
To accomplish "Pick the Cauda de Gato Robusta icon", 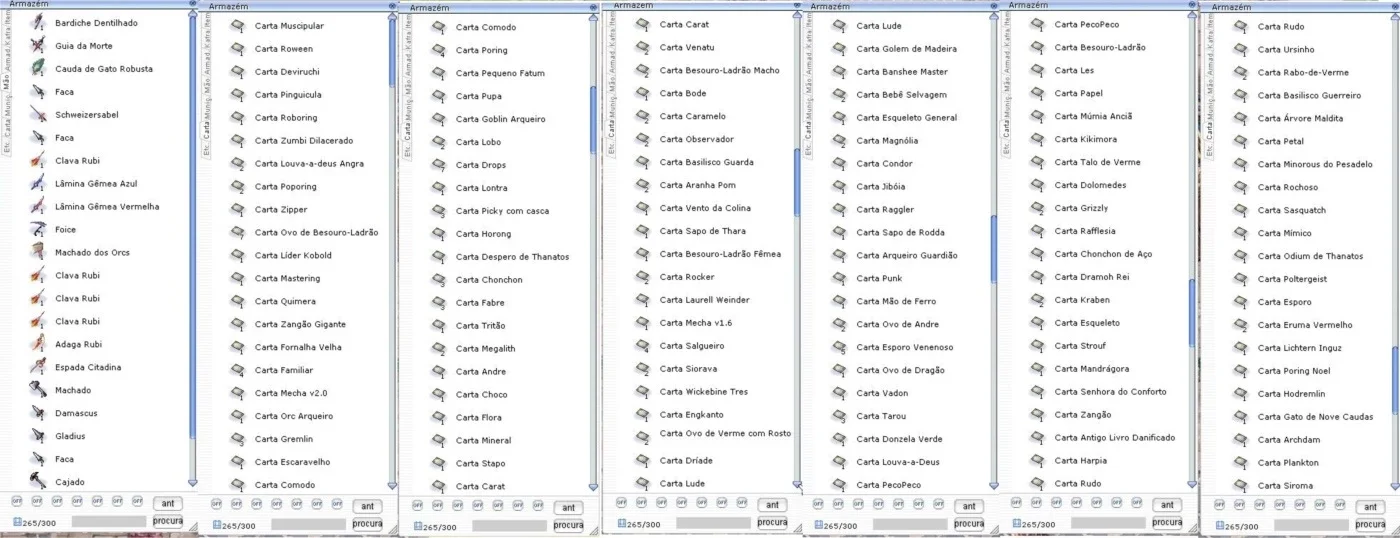I will [x=37, y=69].
